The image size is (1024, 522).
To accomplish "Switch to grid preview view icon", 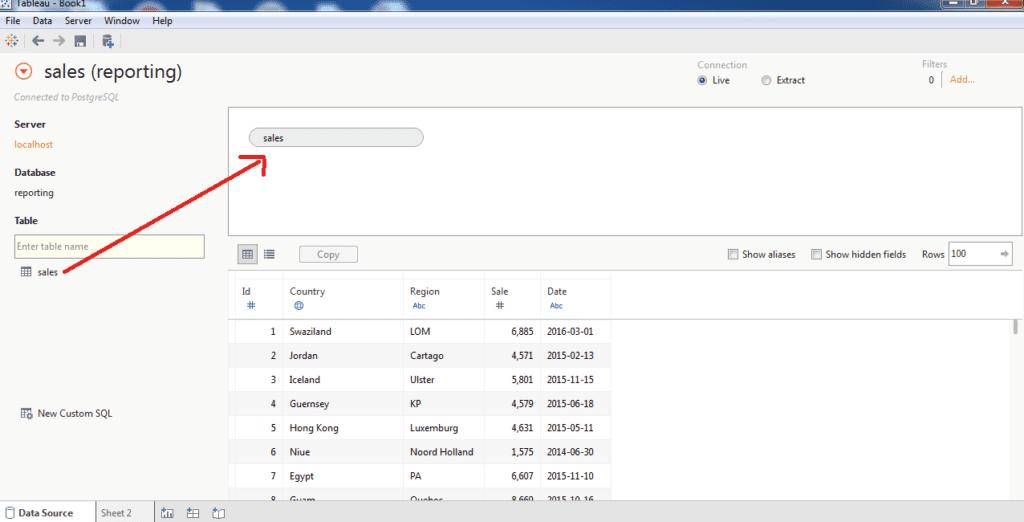I will click(x=248, y=254).
